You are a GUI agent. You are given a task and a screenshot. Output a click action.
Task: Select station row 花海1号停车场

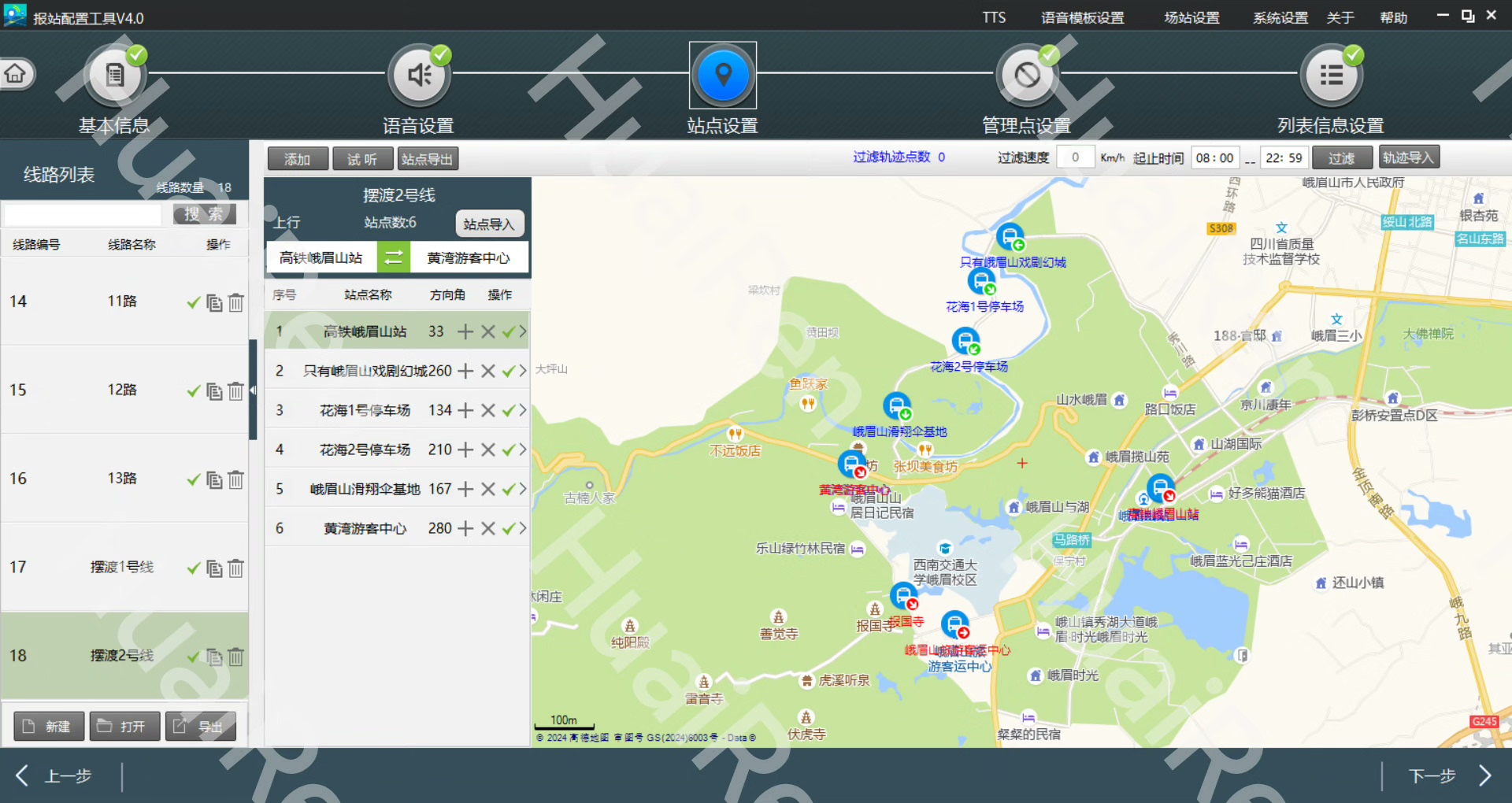[397, 410]
